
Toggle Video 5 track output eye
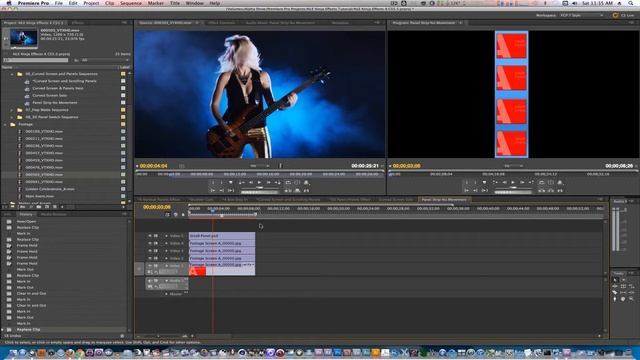[149, 236]
